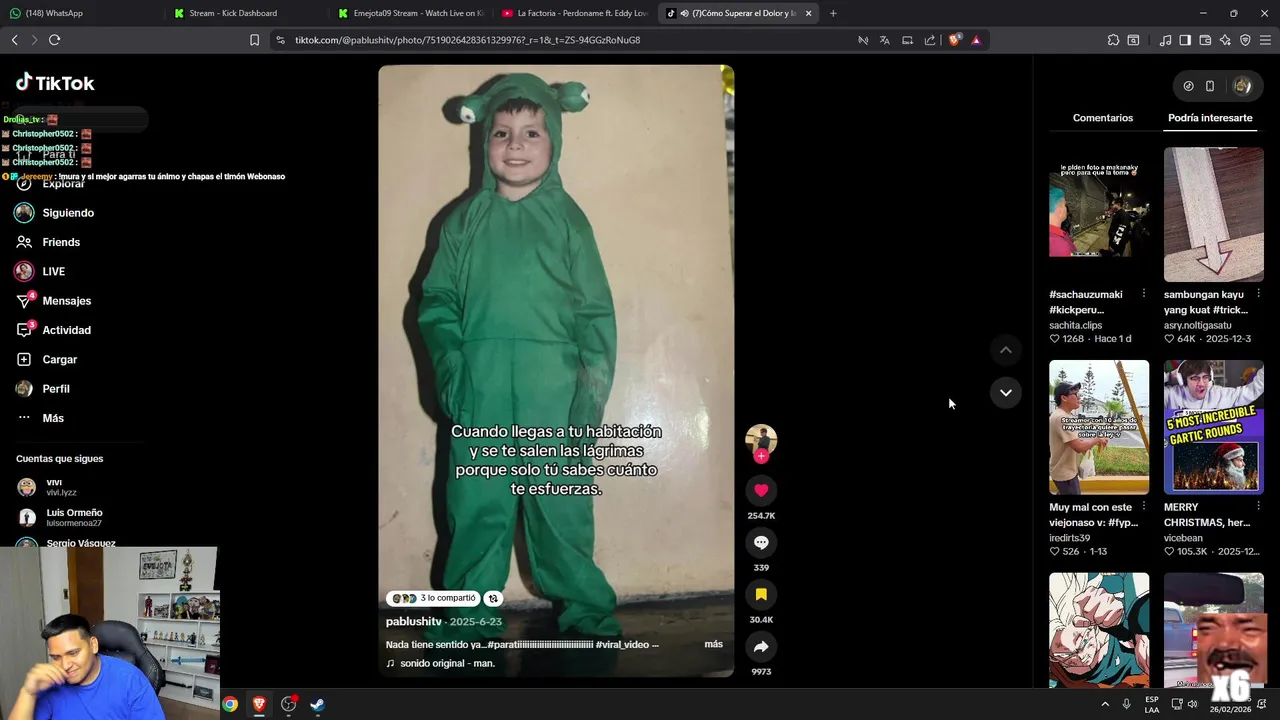Expand caption with the más link
The width and height of the screenshot is (1280, 720).
(713, 644)
